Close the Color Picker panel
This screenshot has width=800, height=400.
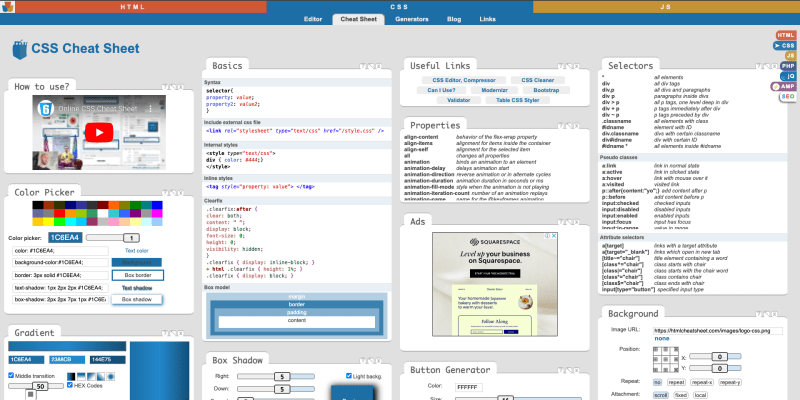click(x=181, y=193)
